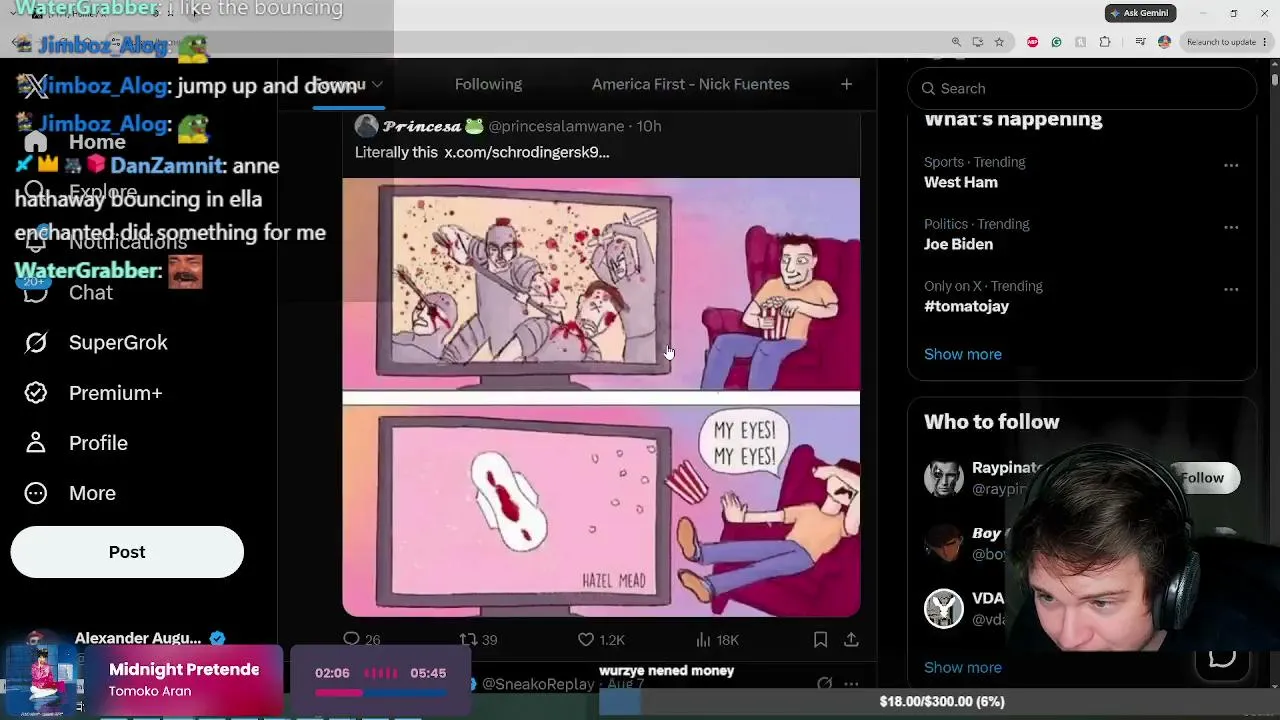Focus the X Search field
This screenshot has width=1280, height=720.
pyautogui.click(x=1082, y=88)
